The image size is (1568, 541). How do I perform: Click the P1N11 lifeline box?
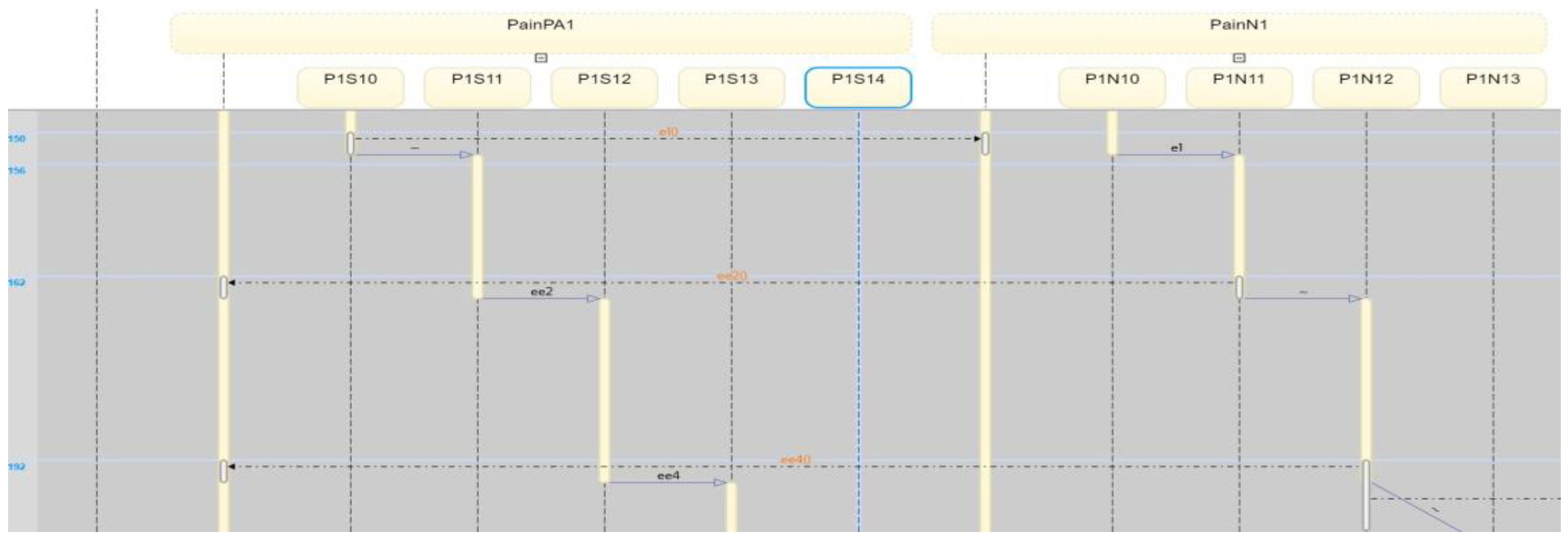point(1239,87)
